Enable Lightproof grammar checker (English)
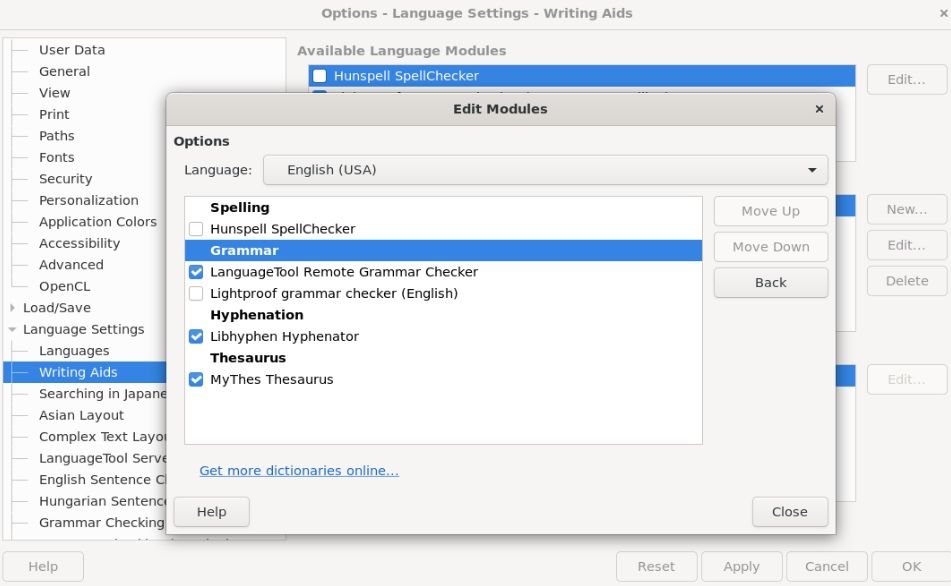 tap(196, 294)
